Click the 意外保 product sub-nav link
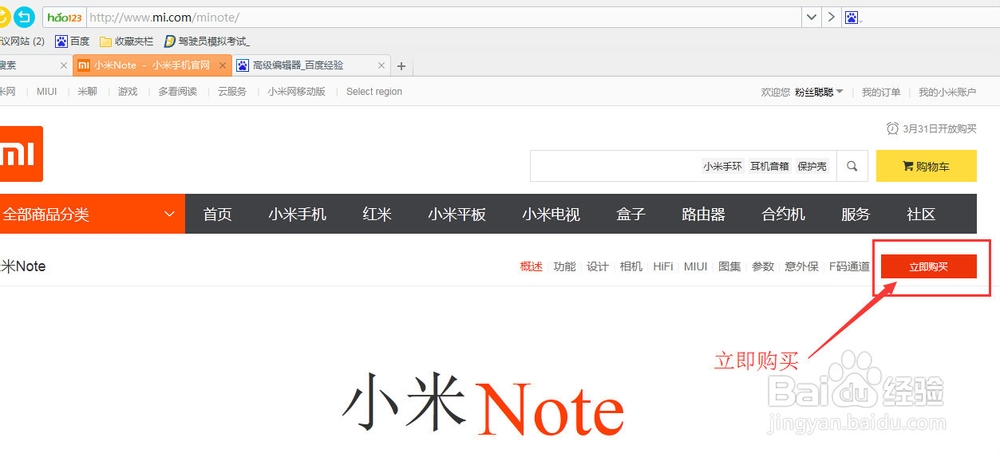This screenshot has width=1000, height=457. 802,266
